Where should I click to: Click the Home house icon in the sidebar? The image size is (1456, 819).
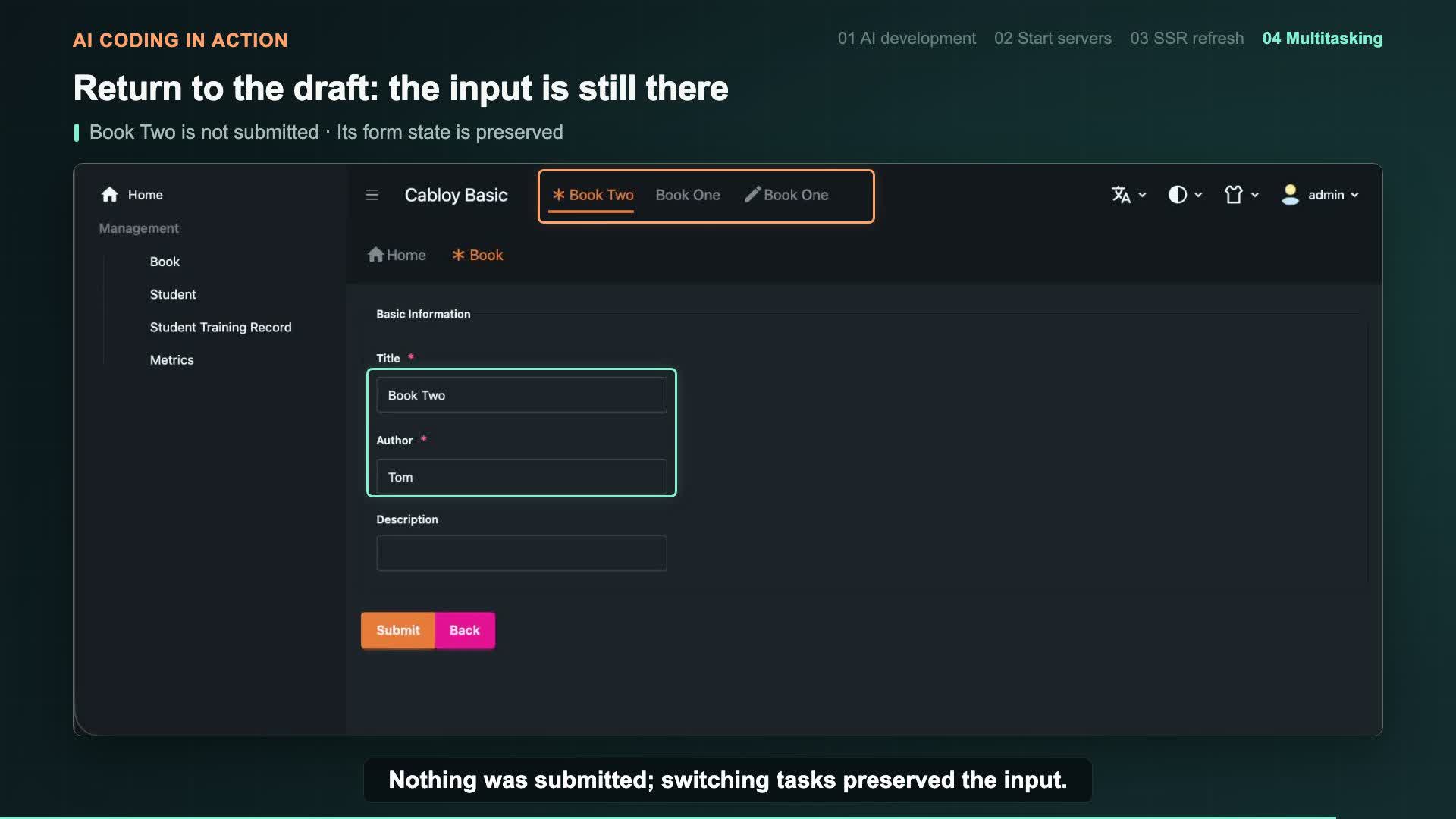(110, 195)
